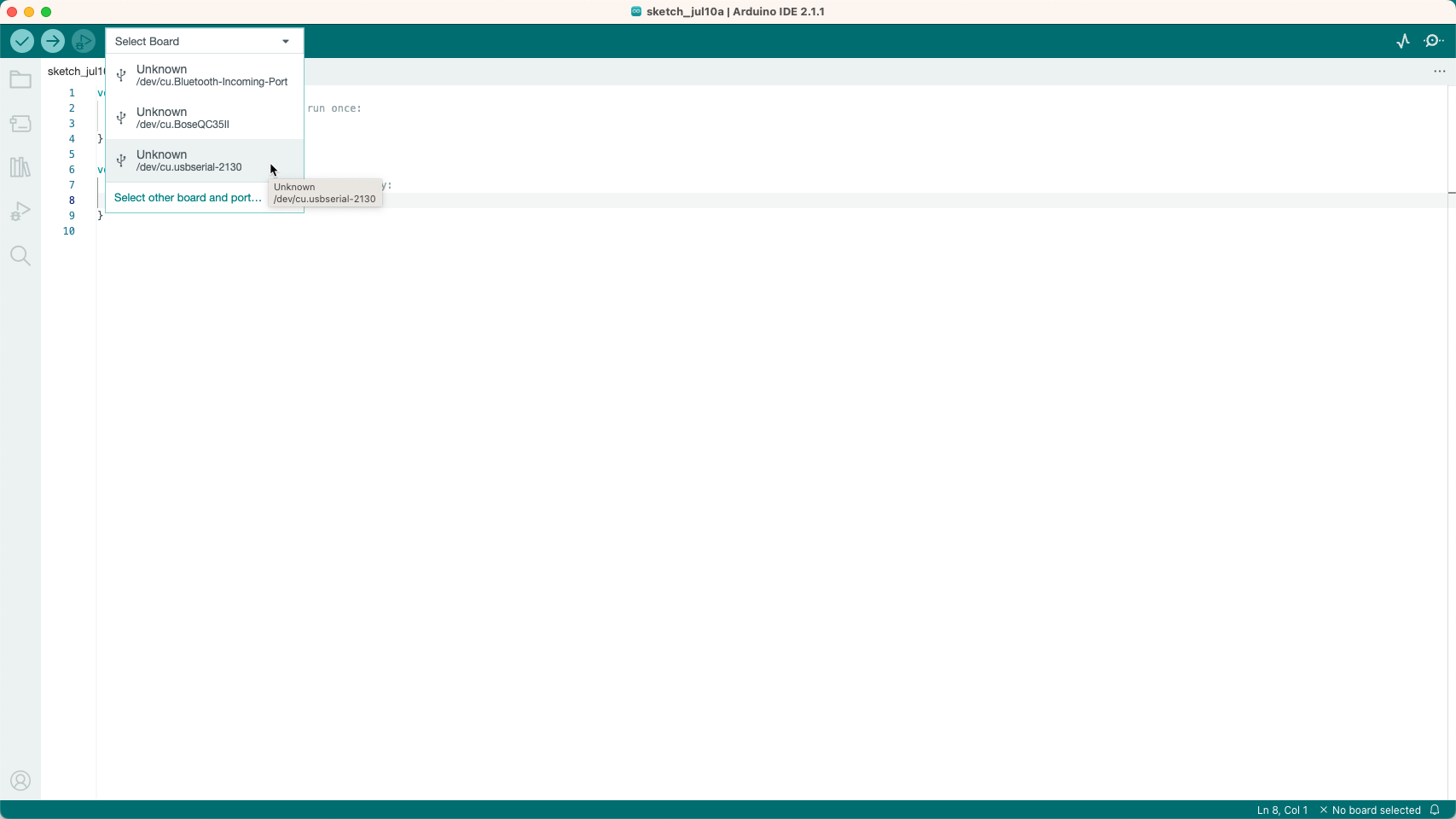Open the Serial Plotter
The width and height of the screenshot is (1456, 819).
(1403, 41)
